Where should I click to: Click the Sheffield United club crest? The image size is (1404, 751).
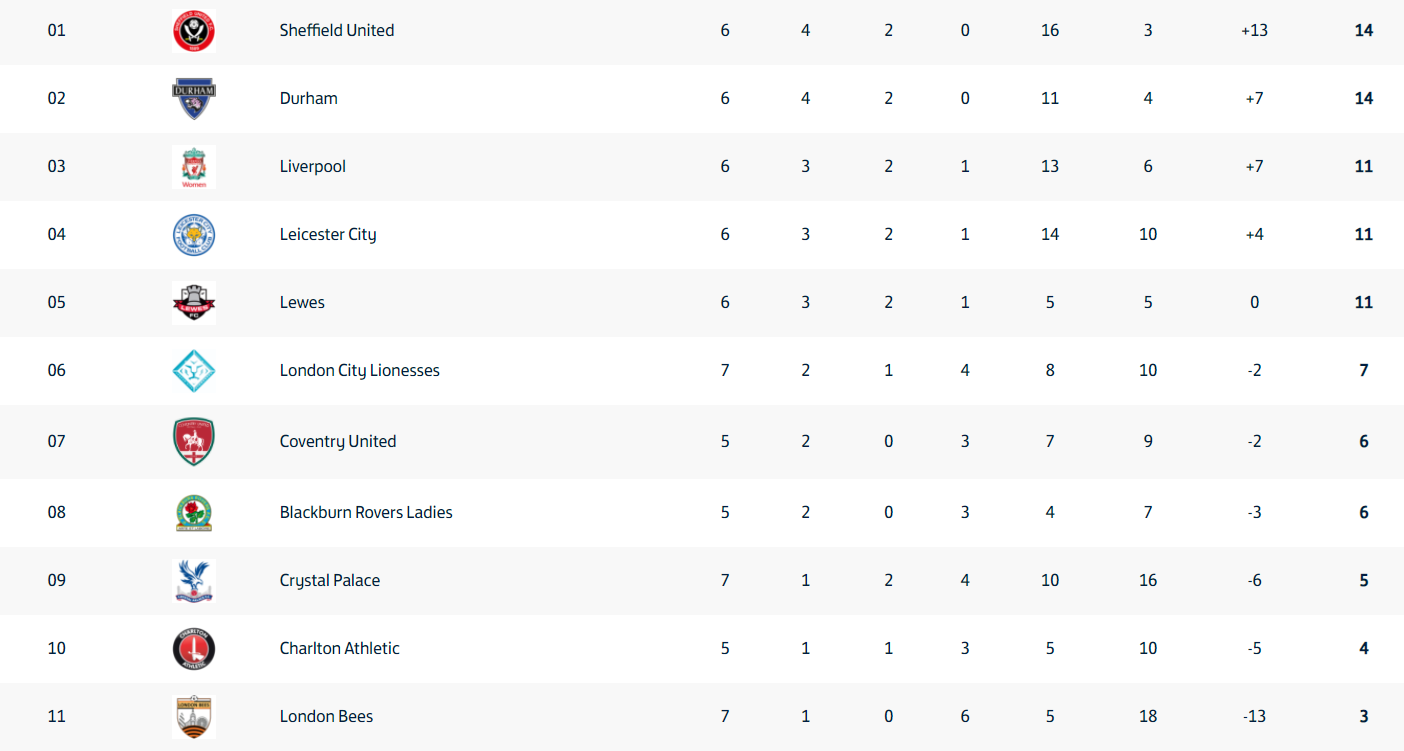[x=193, y=30]
